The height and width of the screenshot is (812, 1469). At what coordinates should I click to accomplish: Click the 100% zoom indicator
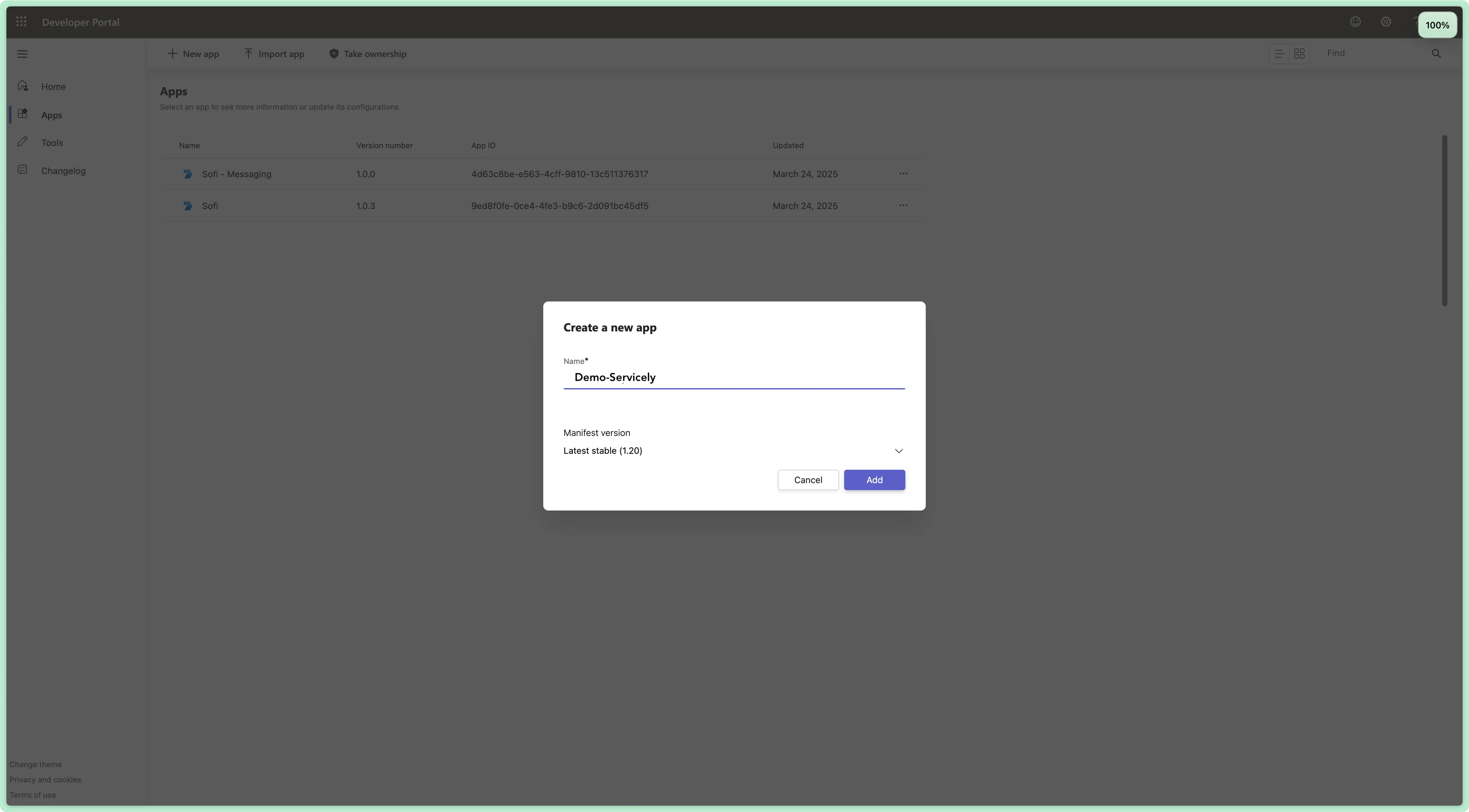click(1437, 25)
